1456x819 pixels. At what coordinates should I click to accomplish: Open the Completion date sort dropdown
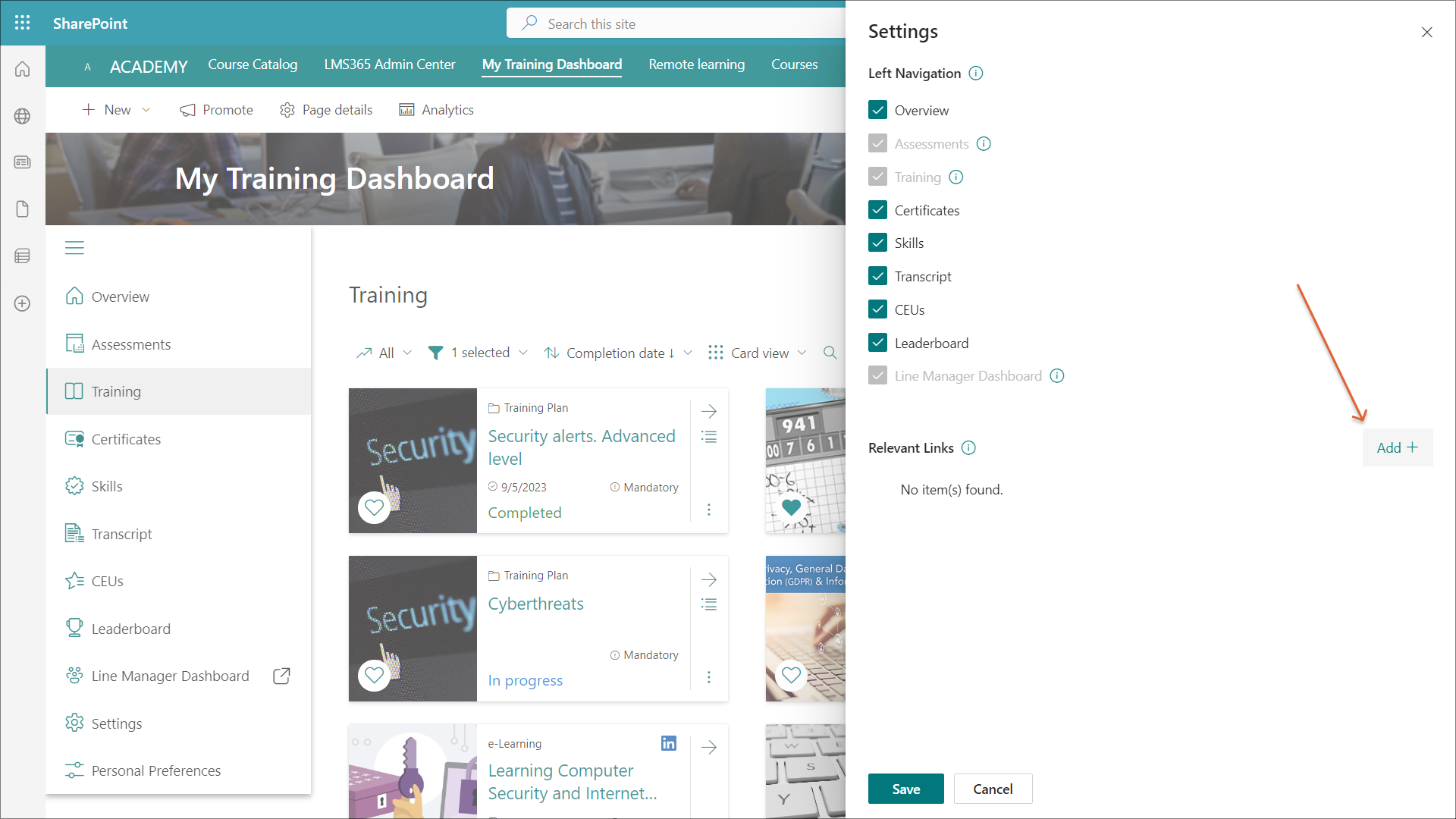click(x=687, y=353)
